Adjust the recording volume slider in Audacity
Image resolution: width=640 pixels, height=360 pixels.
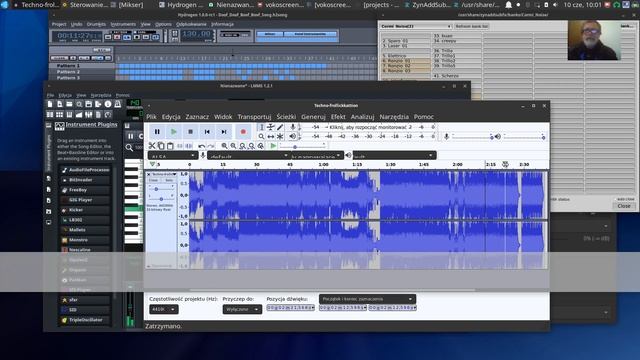coord(473,137)
